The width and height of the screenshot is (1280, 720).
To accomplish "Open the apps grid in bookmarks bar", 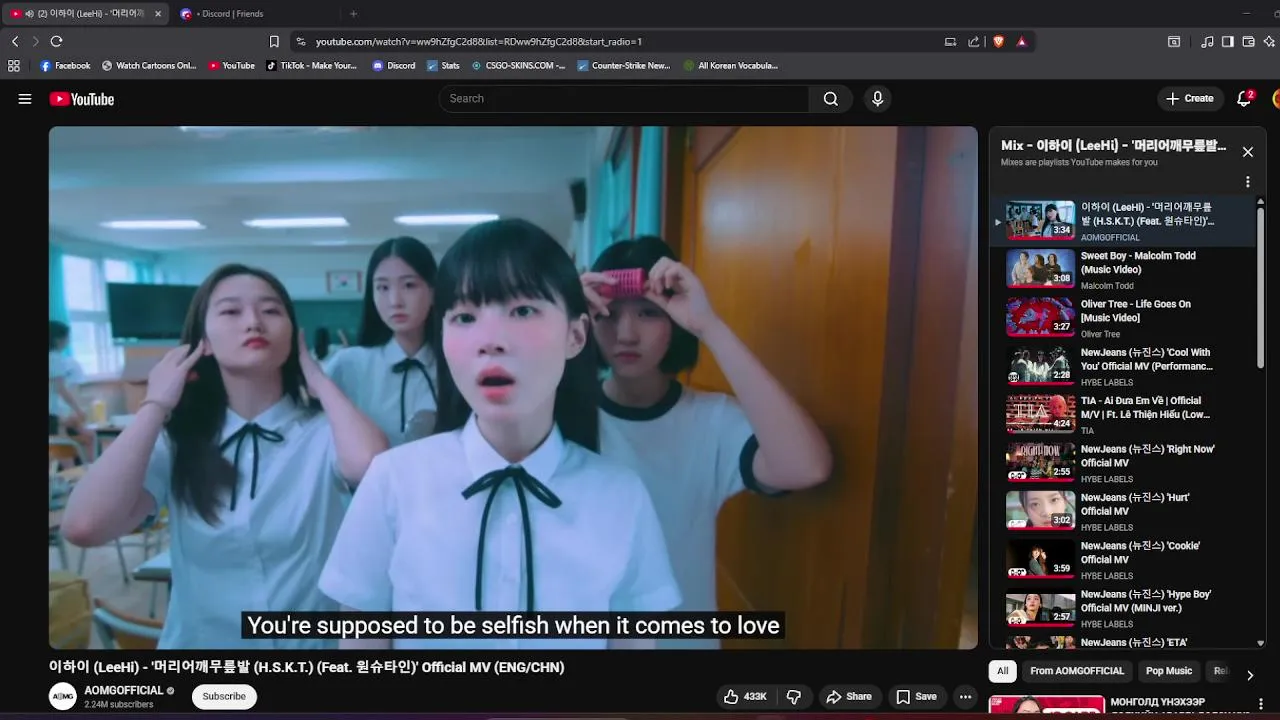I will [14, 66].
